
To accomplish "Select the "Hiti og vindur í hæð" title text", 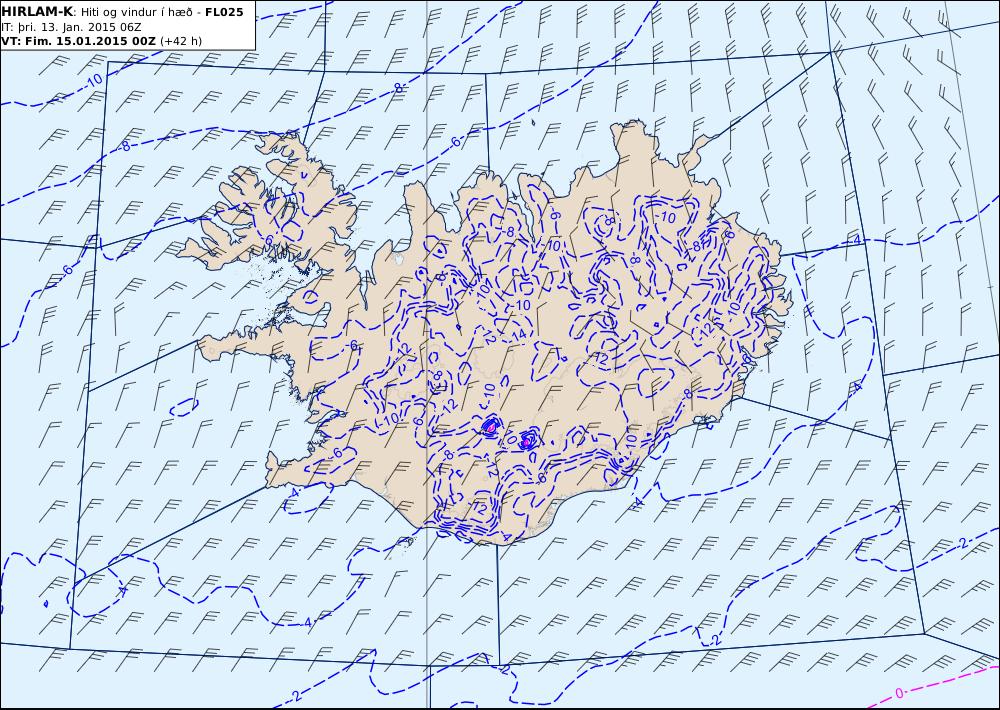I will coord(136,13).
